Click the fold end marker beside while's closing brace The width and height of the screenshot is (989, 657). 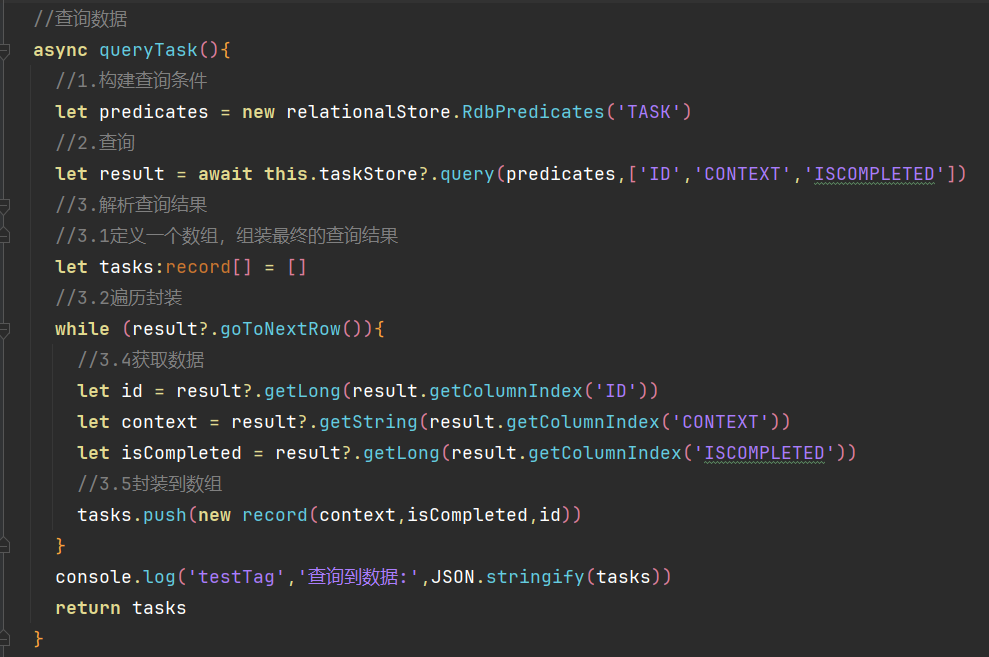point(4,545)
